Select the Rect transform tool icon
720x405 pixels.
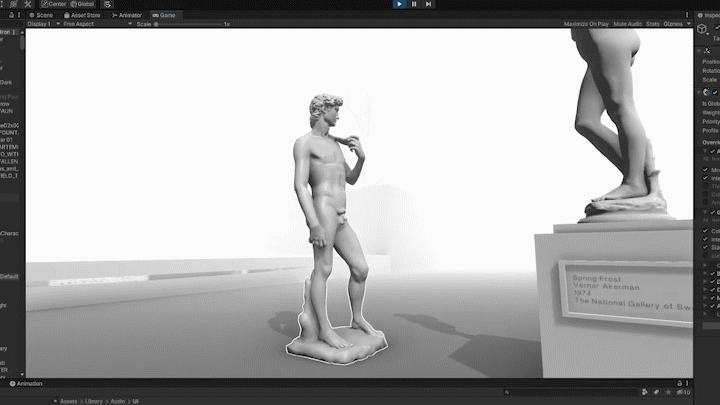(x=14, y=4)
